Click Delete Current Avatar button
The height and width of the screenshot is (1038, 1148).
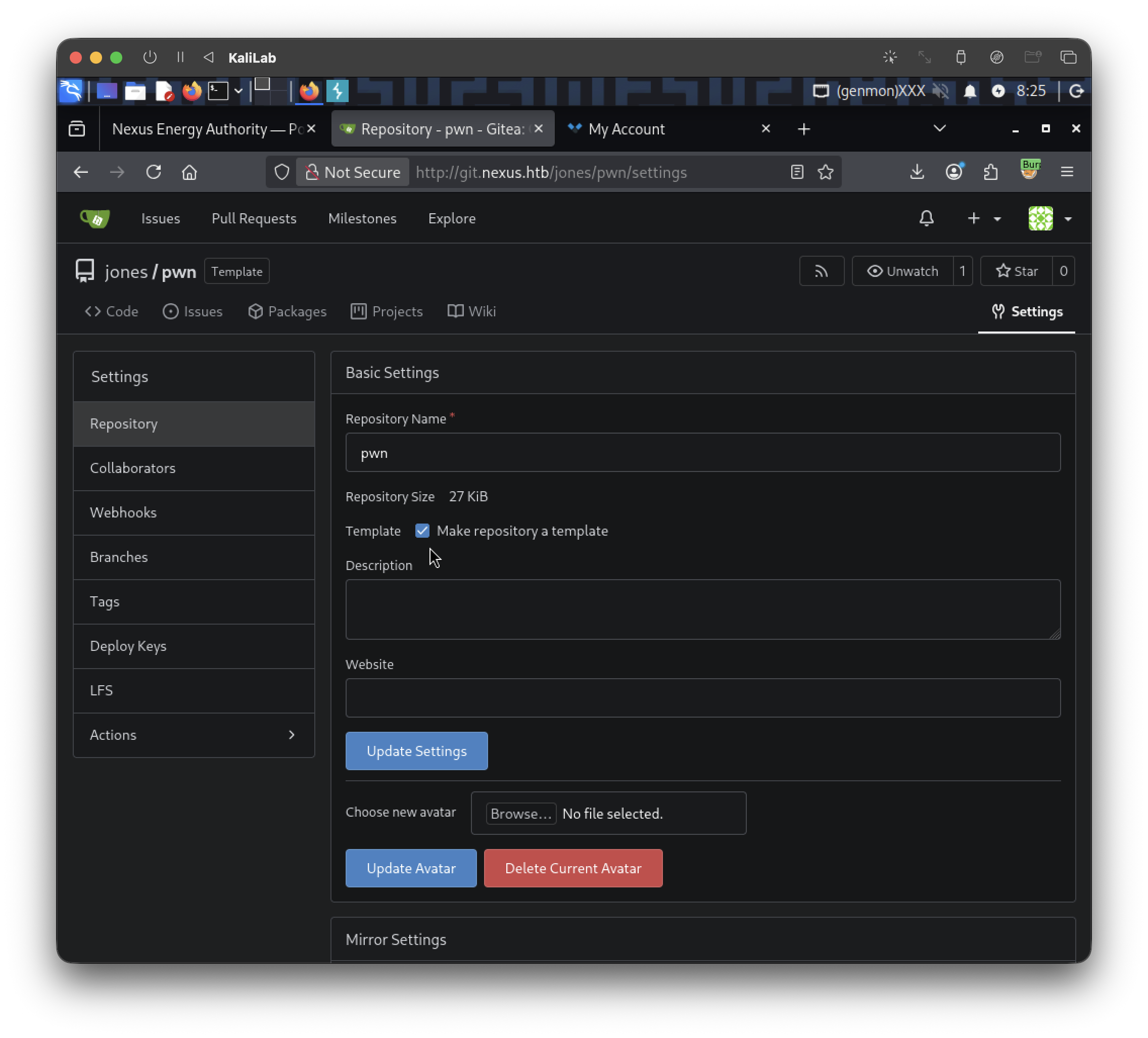[573, 868]
